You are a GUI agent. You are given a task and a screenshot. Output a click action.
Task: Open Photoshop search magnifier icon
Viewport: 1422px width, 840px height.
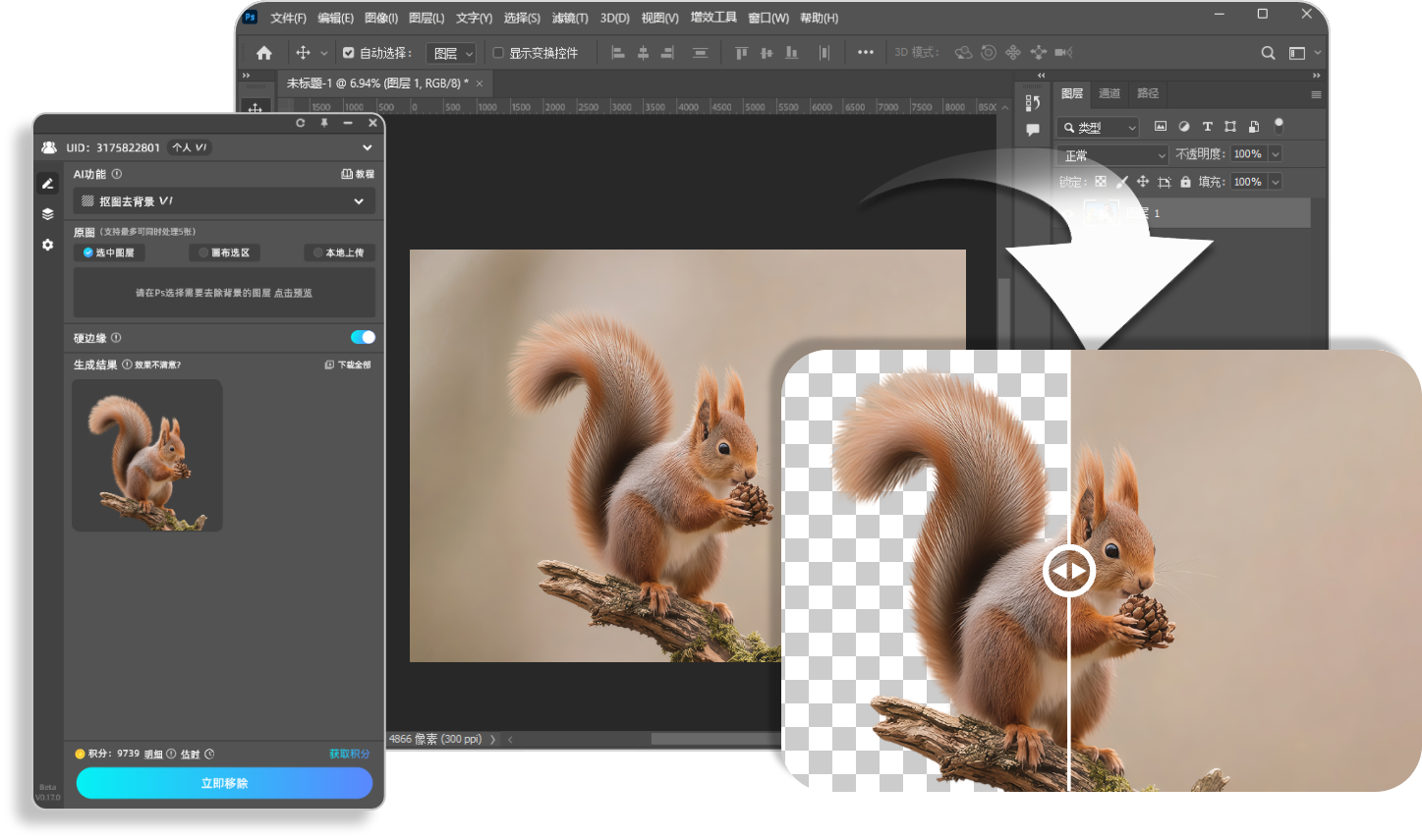1268,53
